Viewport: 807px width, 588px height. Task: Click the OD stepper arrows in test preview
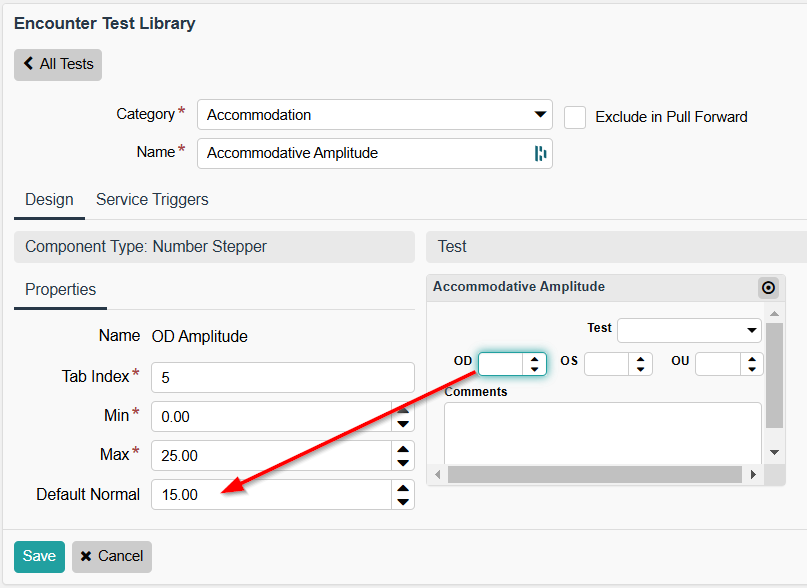(535, 364)
